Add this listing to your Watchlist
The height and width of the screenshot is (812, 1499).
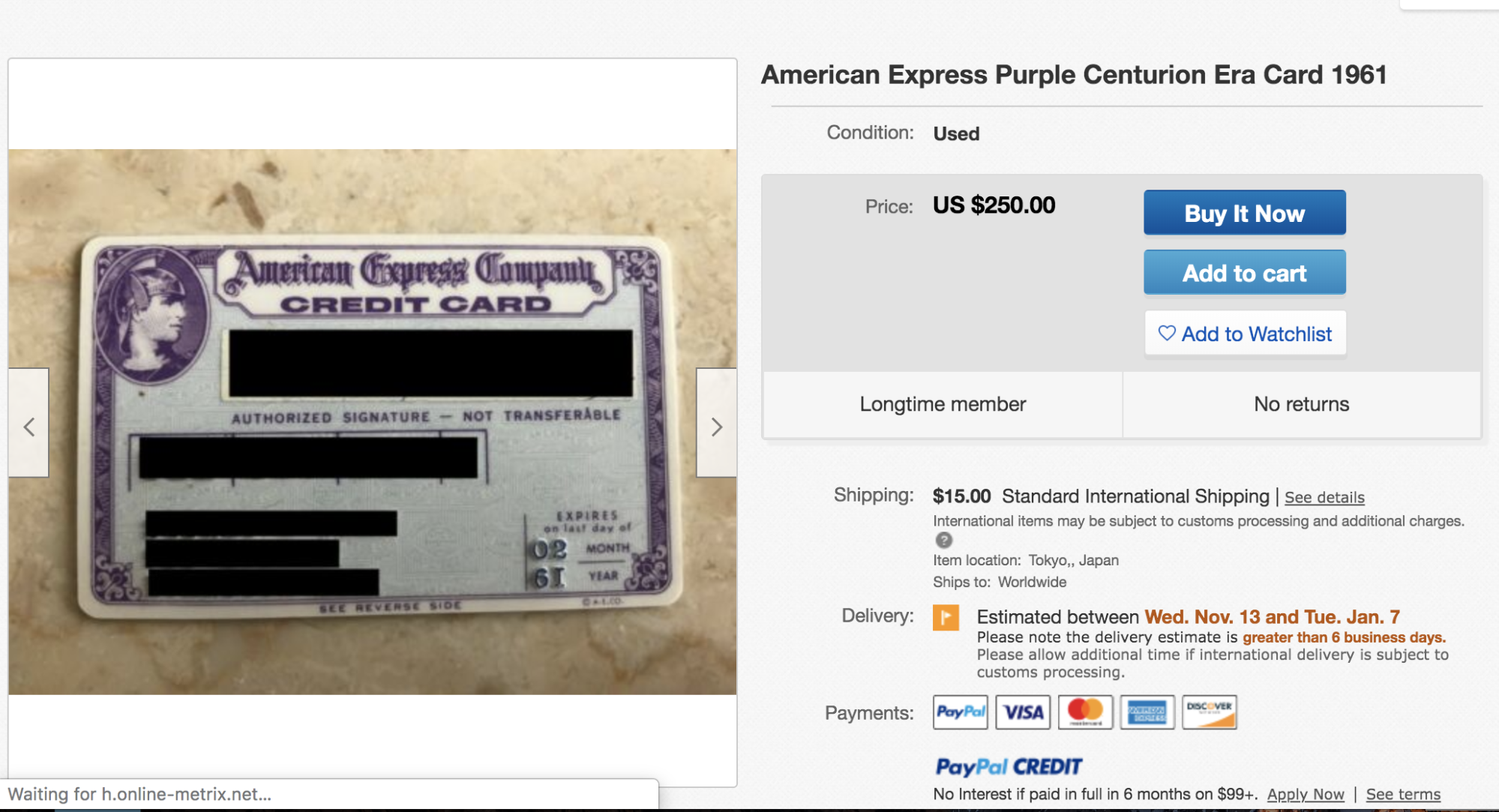(x=1255, y=334)
